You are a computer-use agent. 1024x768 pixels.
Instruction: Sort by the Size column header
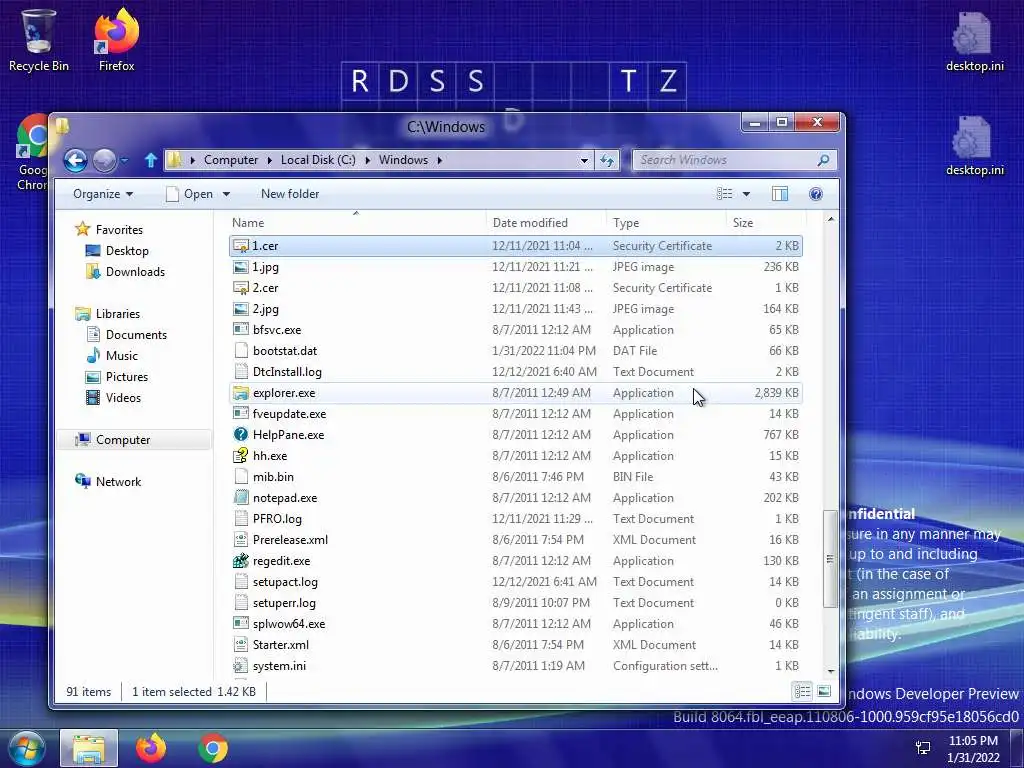point(765,223)
